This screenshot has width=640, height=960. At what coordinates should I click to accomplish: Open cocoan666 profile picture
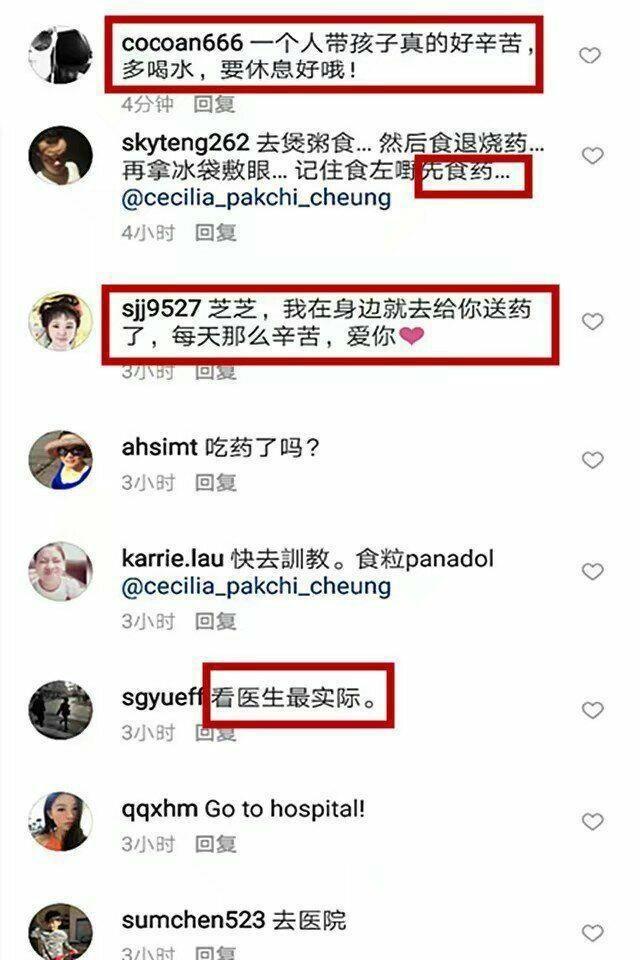(x=60, y=55)
